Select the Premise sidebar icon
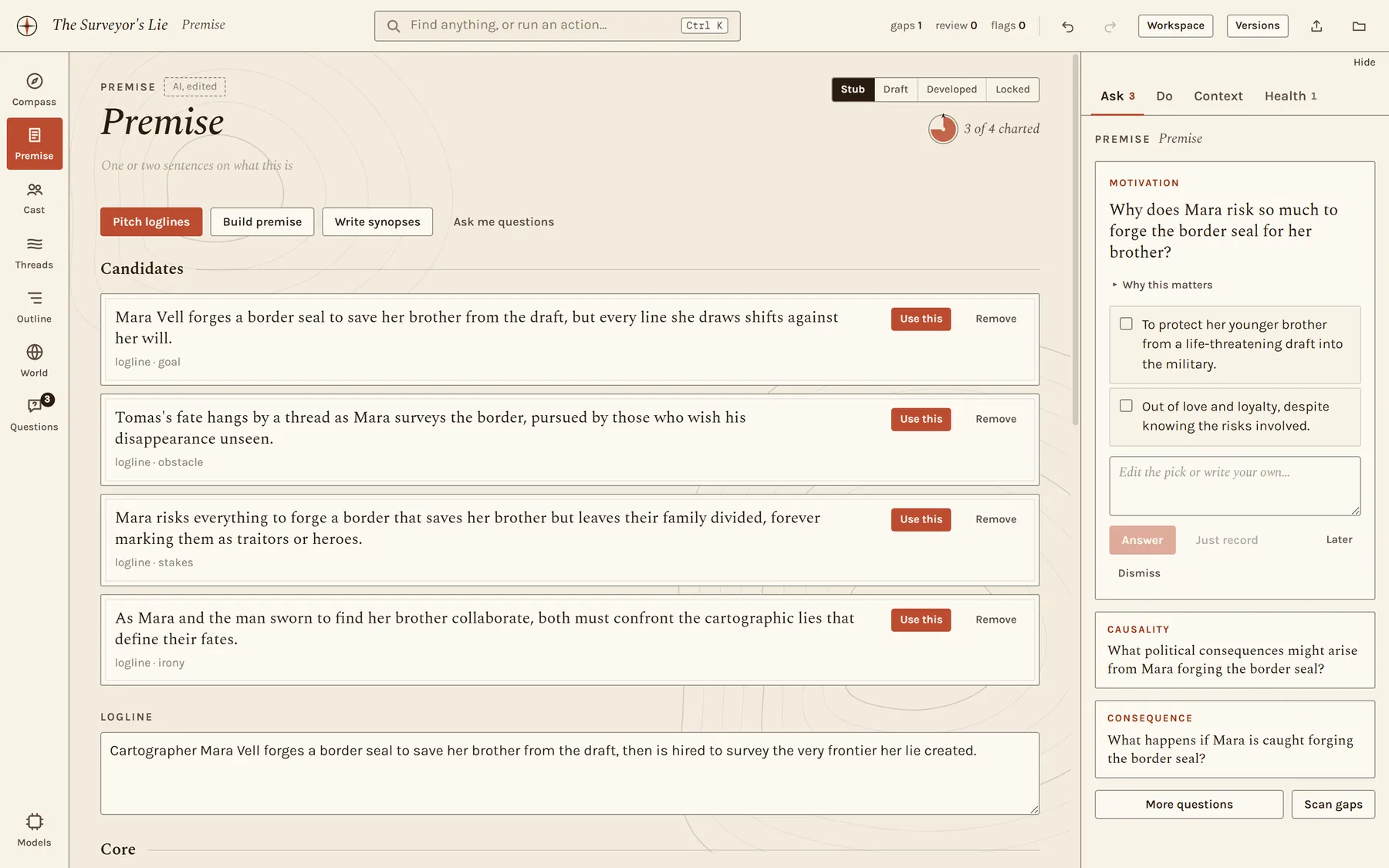The width and height of the screenshot is (1389, 868). point(34,144)
